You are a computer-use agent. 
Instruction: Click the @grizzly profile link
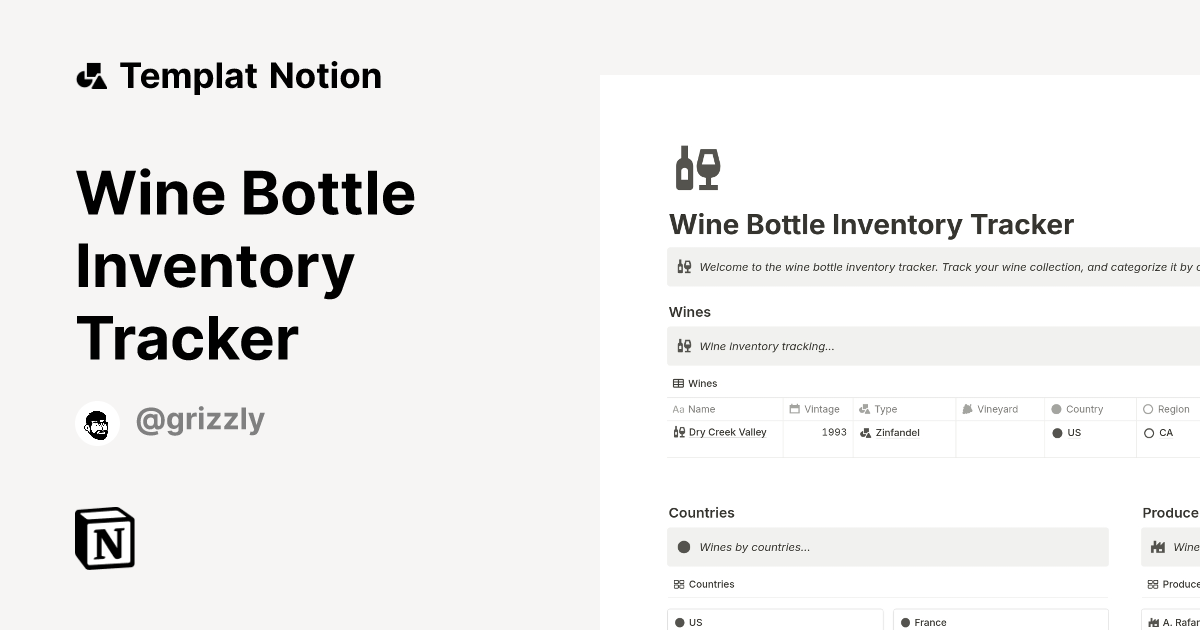(x=200, y=419)
